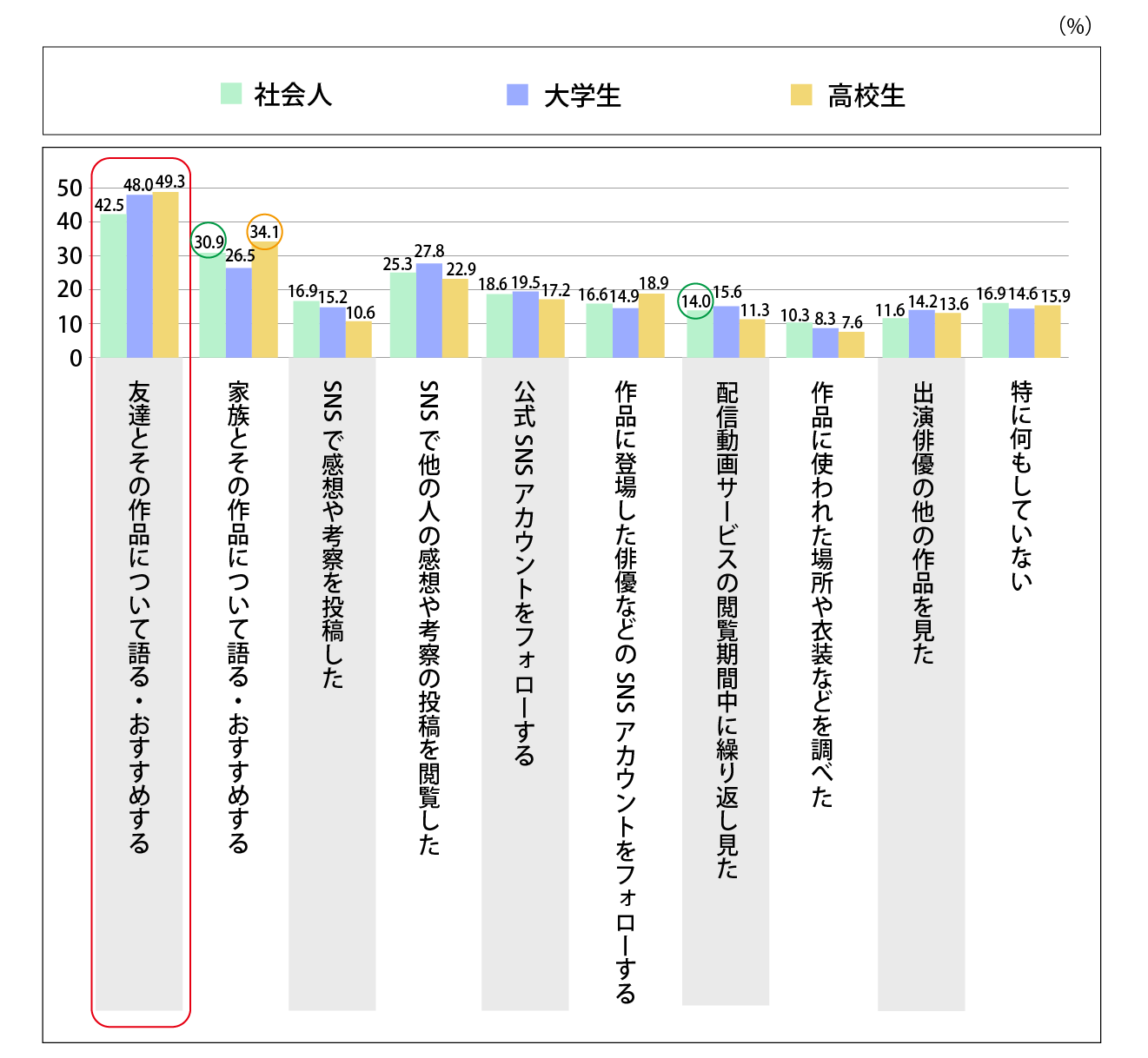Click the 友達とその作品について語る category label
1148x1058 pixels.
pyautogui.click(x=140, y=617)
